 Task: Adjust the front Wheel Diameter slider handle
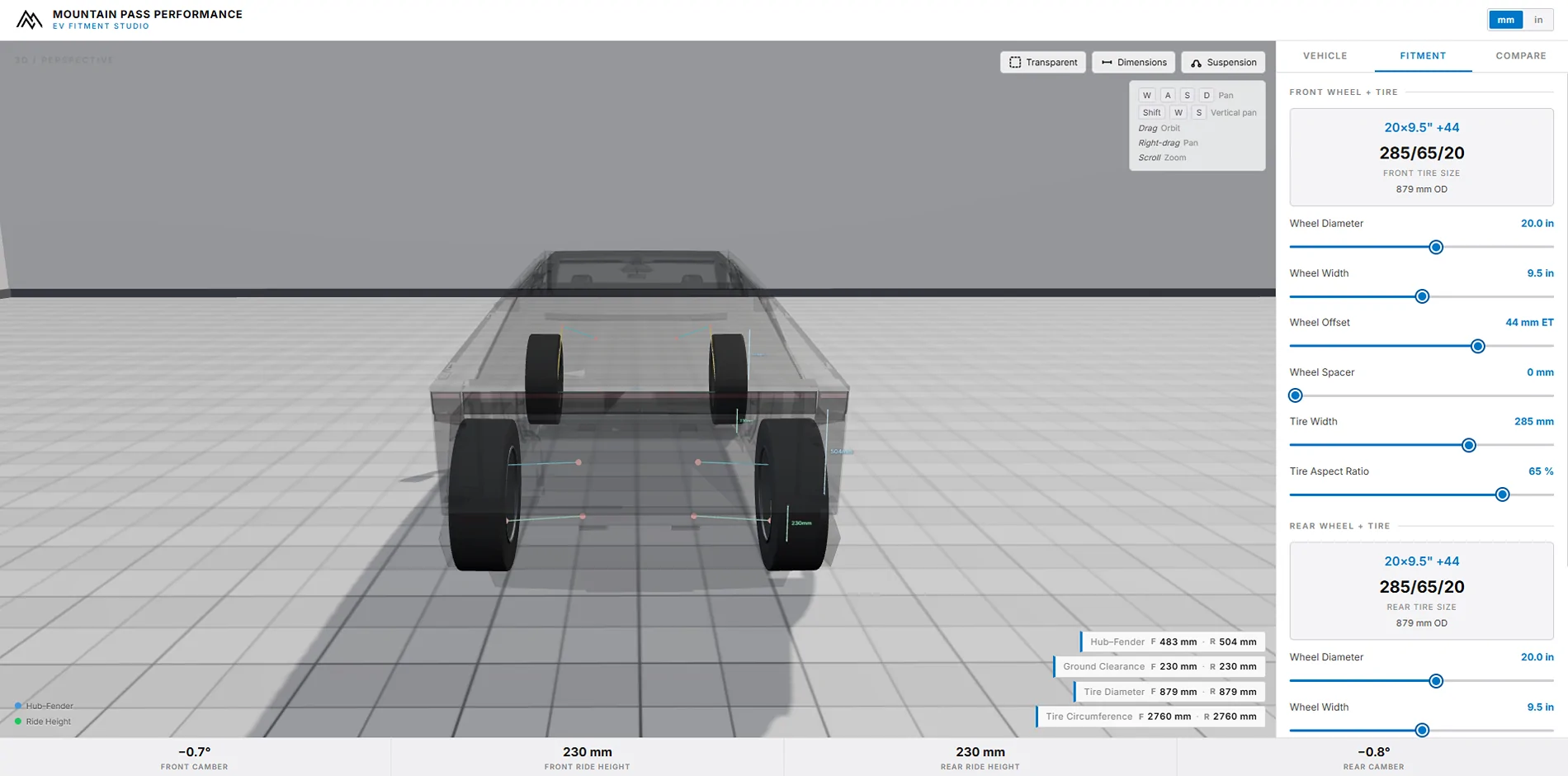[x=1436, y=247]
